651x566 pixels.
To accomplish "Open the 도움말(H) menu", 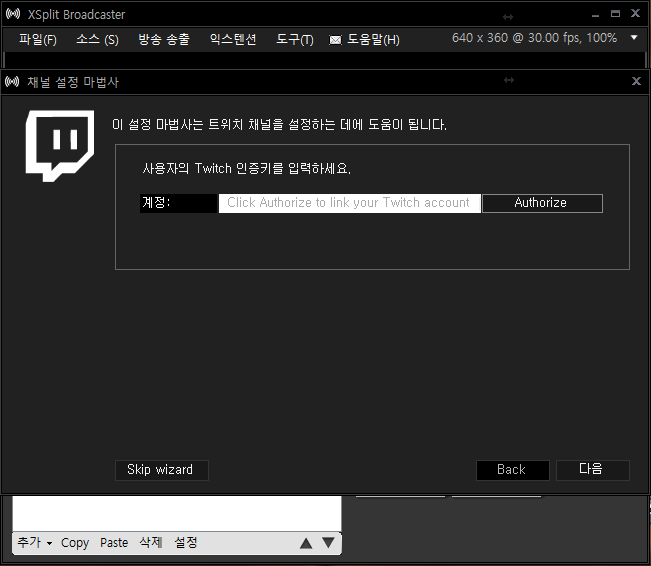I will tap(373, 40).
